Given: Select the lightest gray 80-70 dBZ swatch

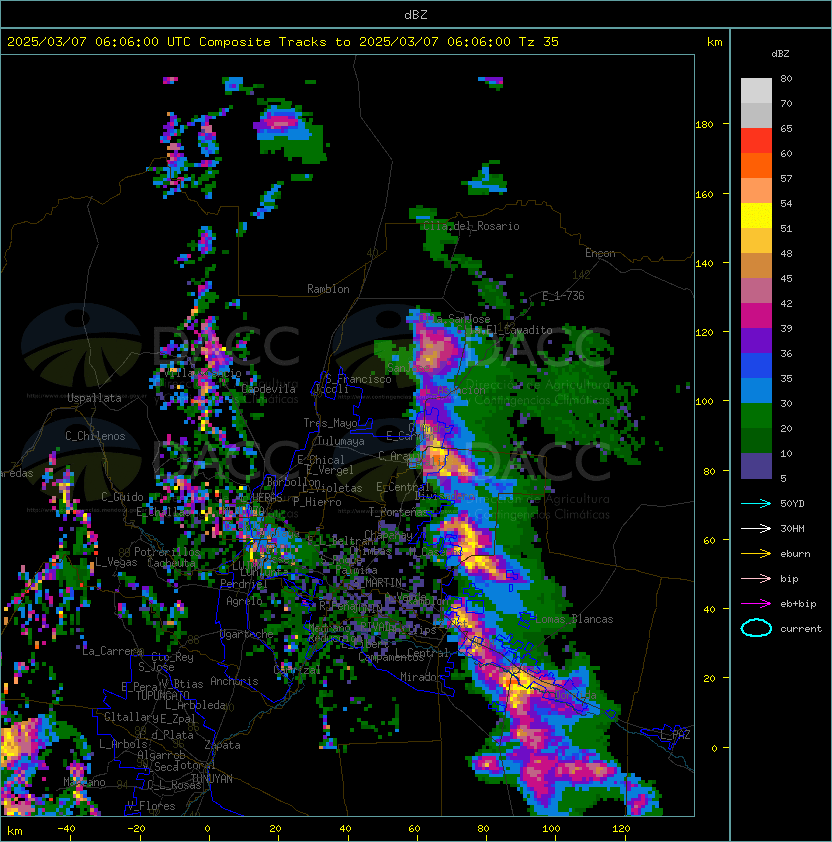Looking at the screenshot, I should pyautogui.click(x=756, y=91).
